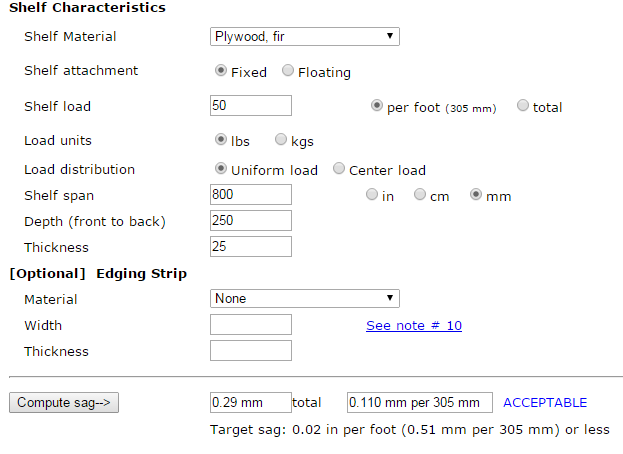Expand the Edging Strip Material dropdown

tap(305, 299)
